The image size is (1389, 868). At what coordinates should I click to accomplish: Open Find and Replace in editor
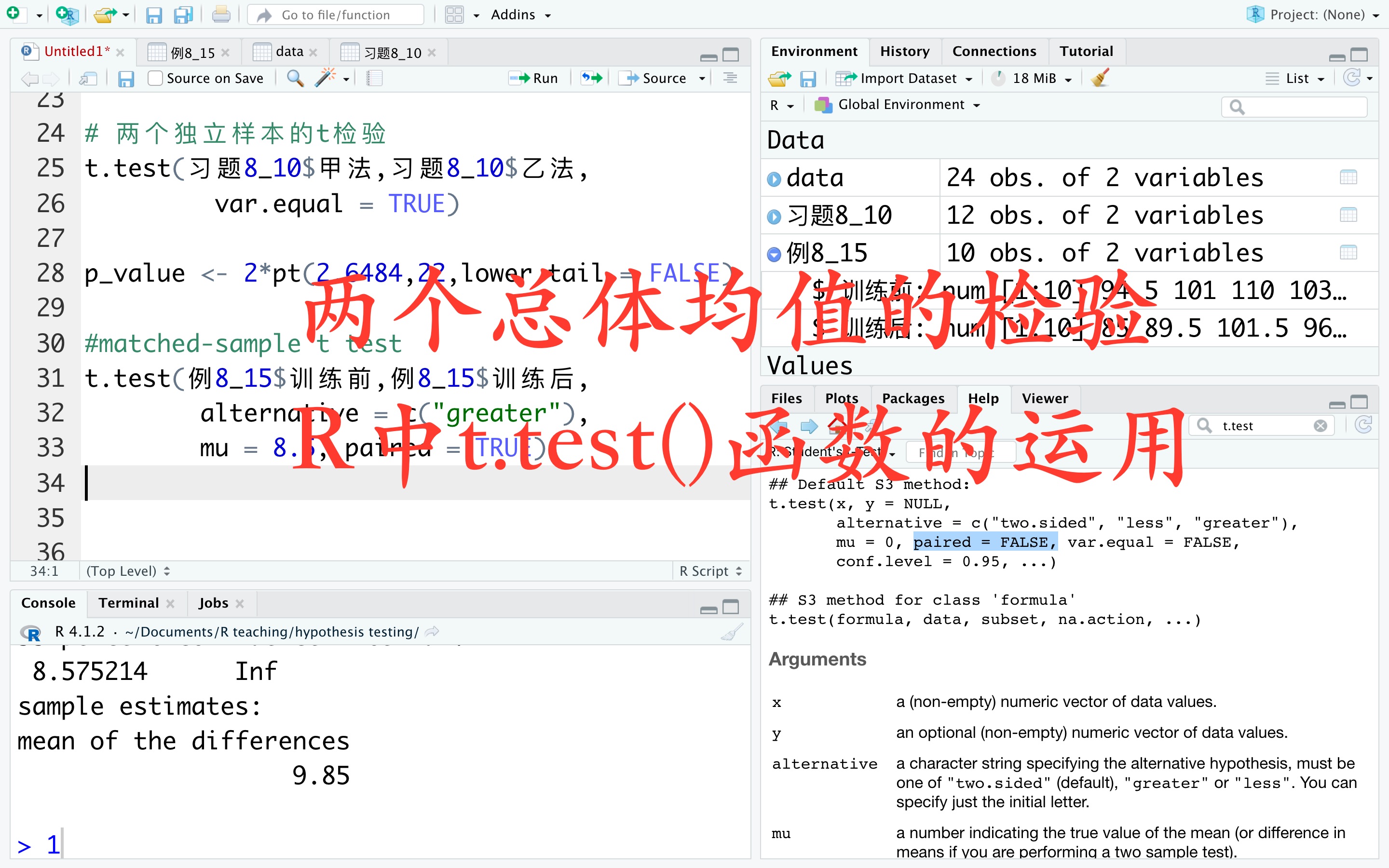coord(295,79)
